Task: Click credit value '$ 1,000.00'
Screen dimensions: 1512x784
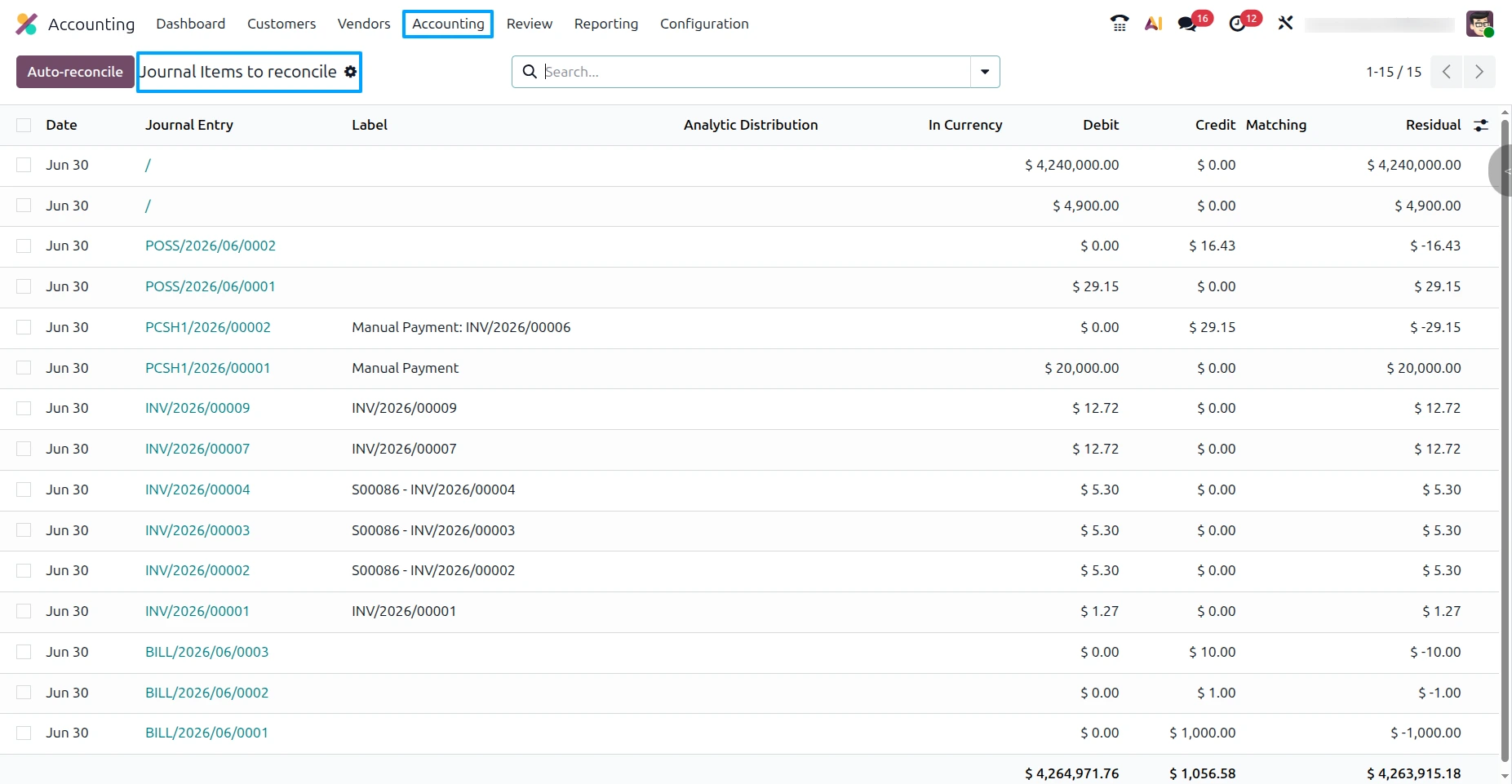Action: [1203, 733]
